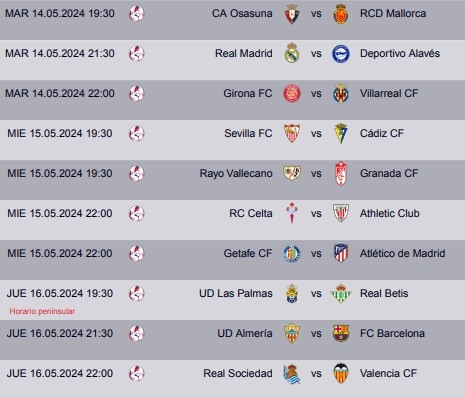Select the MIE 15.05.2024 22:00 Getafe date
This screenshot has width=465, height=398.
coord(60,253)
